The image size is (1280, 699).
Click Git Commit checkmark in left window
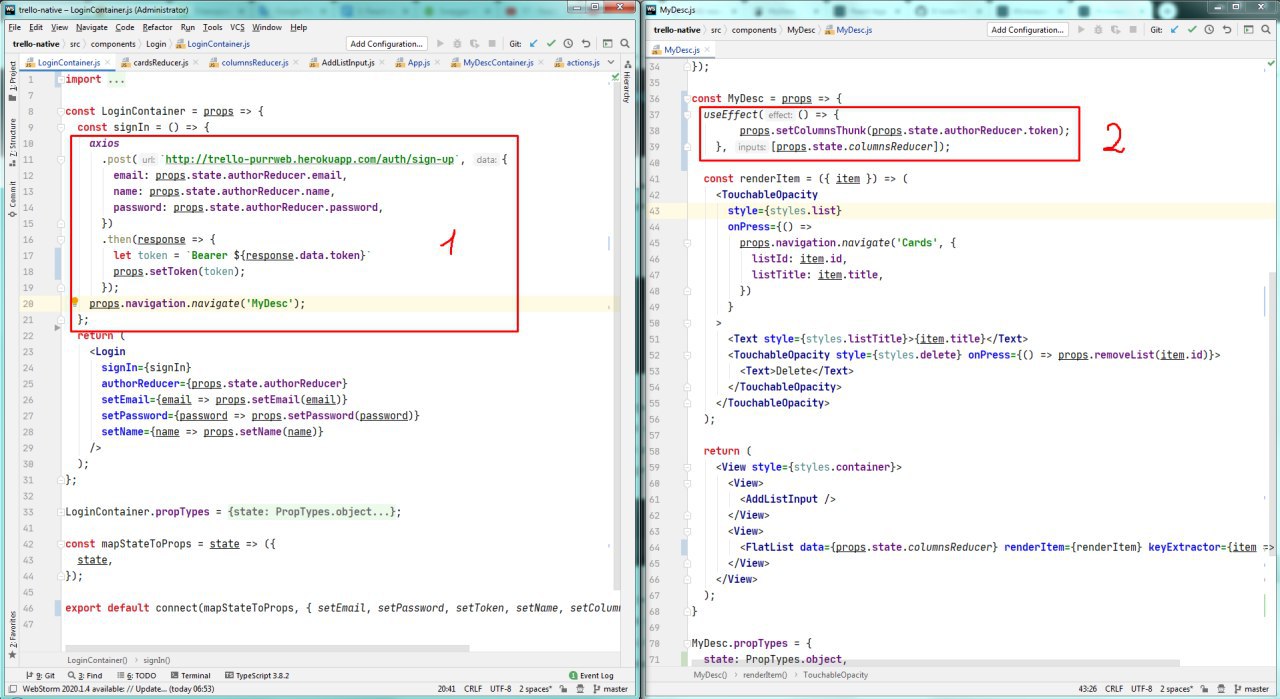[x=550, y=44]
